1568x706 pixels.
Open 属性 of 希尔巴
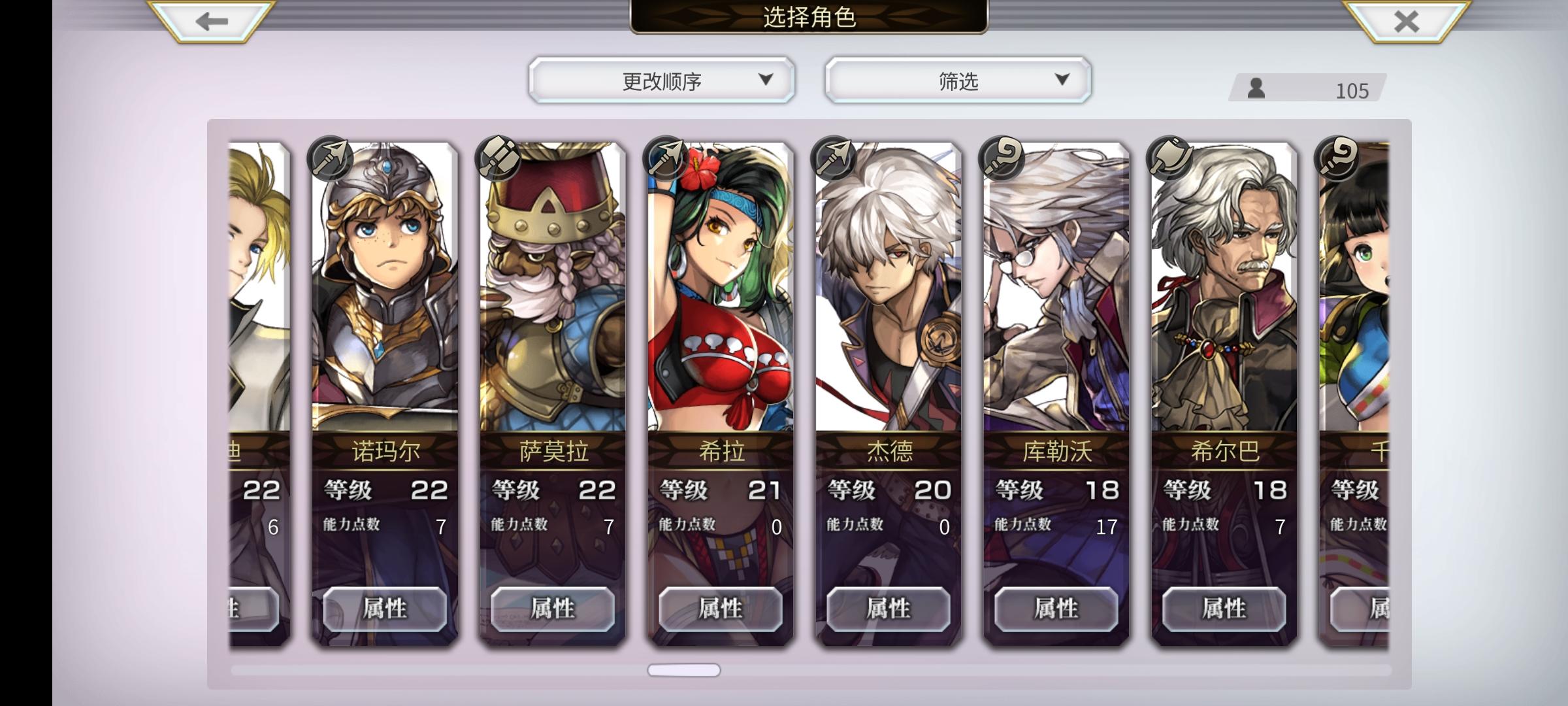pos(1224,609)
